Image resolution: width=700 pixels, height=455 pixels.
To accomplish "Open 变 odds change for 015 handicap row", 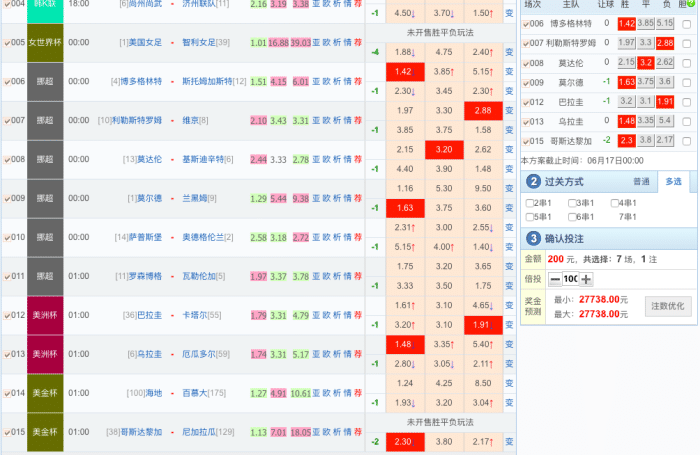I will 509,442.
